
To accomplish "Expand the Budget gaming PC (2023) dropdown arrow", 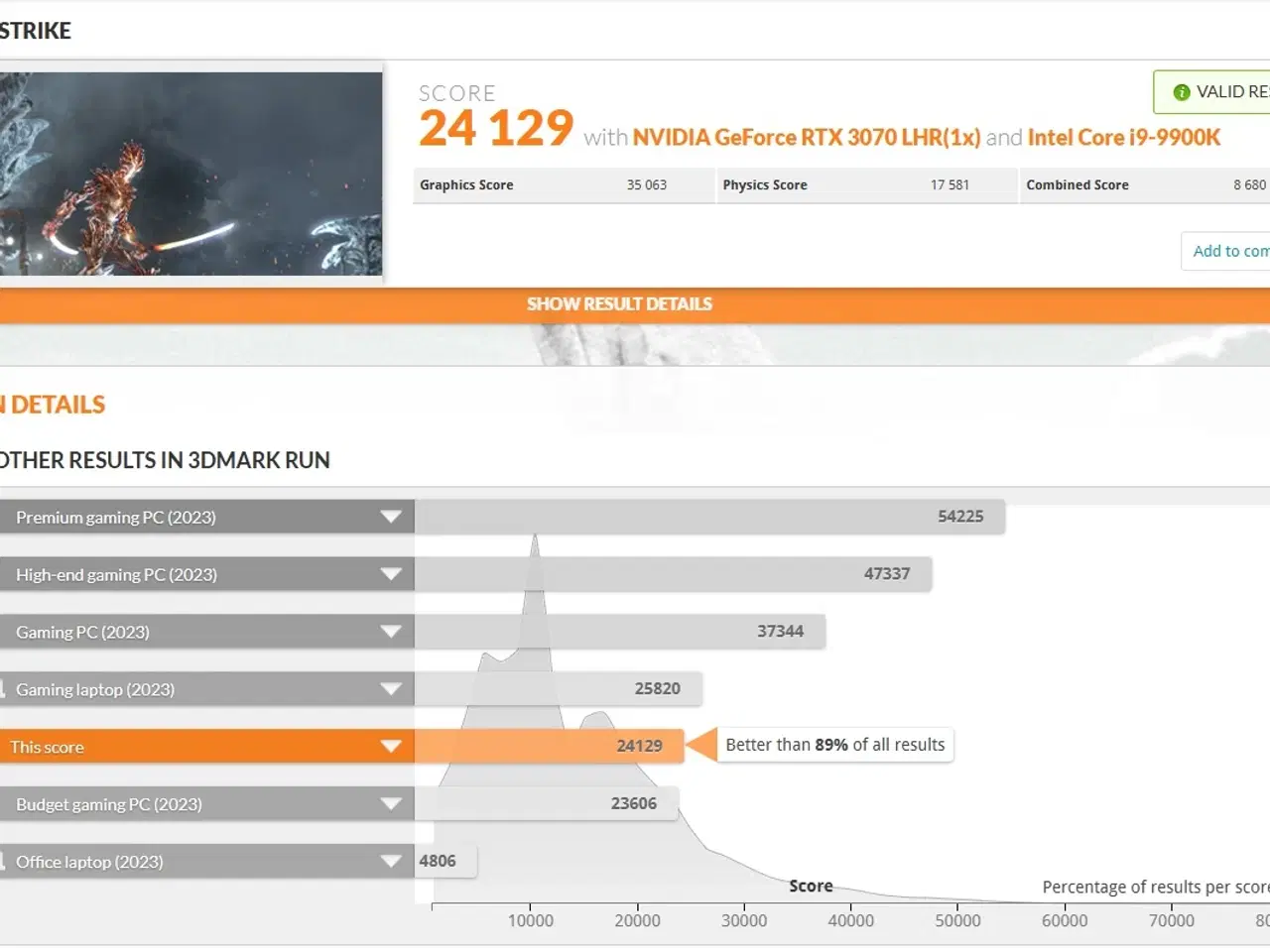I will coord(391,804).
